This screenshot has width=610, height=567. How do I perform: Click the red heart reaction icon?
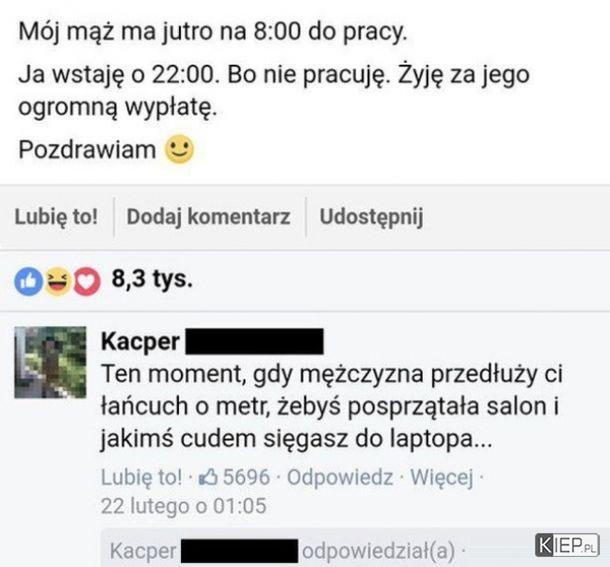tap(87, 281)
